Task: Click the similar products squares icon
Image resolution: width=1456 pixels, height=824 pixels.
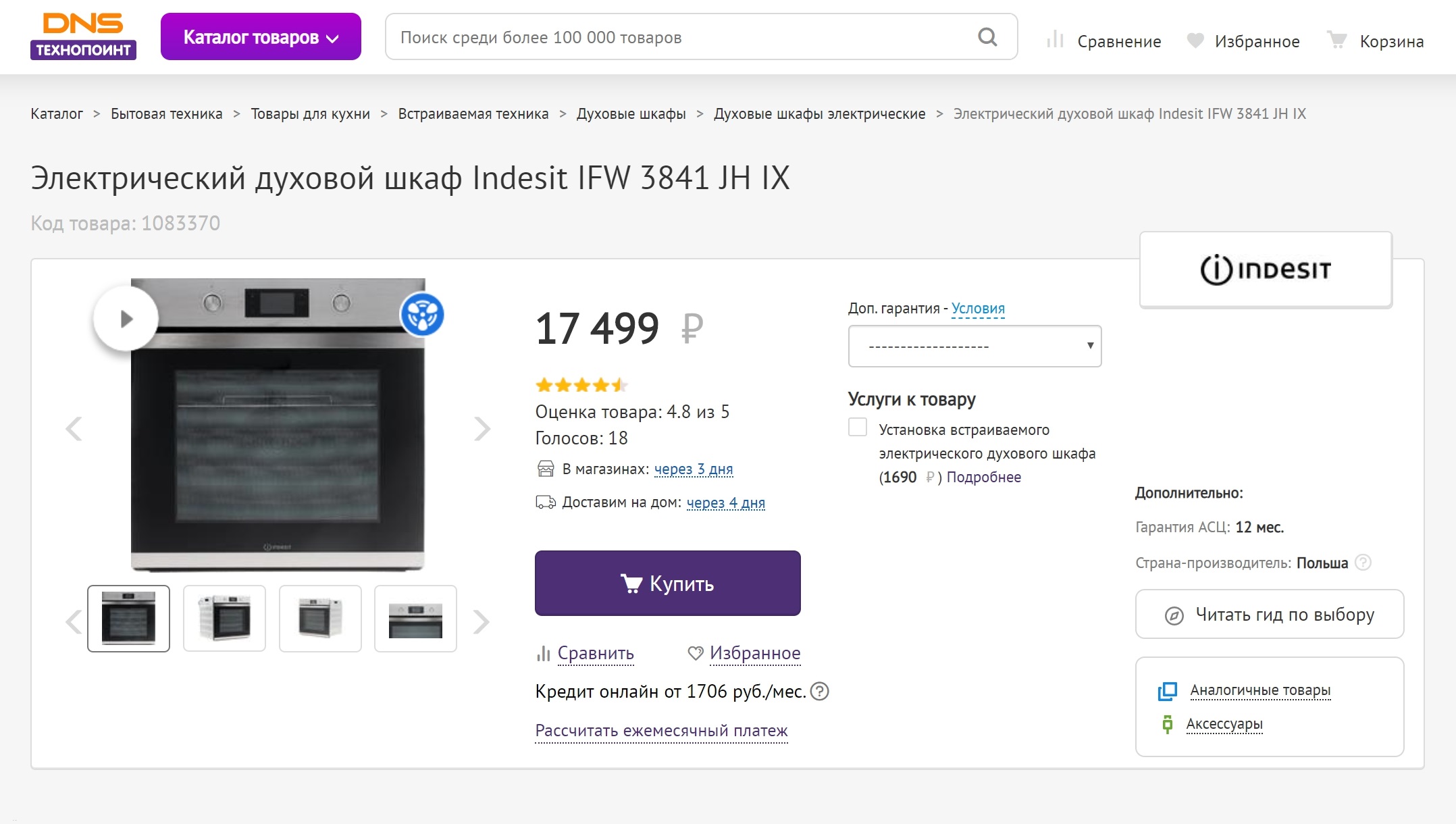Action: pyautogui.click(x=1168, y=691)
